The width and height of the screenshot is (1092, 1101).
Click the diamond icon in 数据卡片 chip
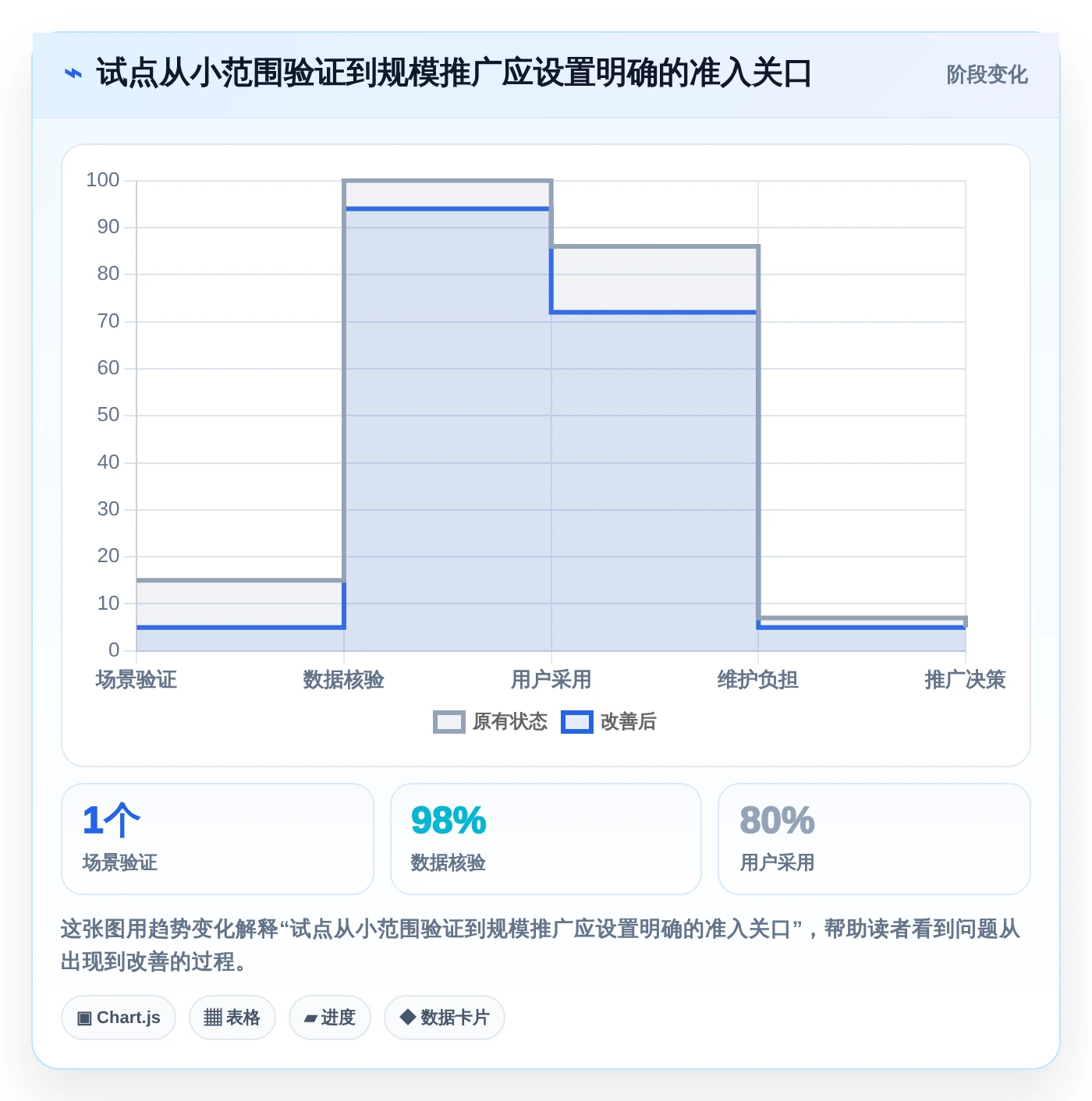(407, 1017)
